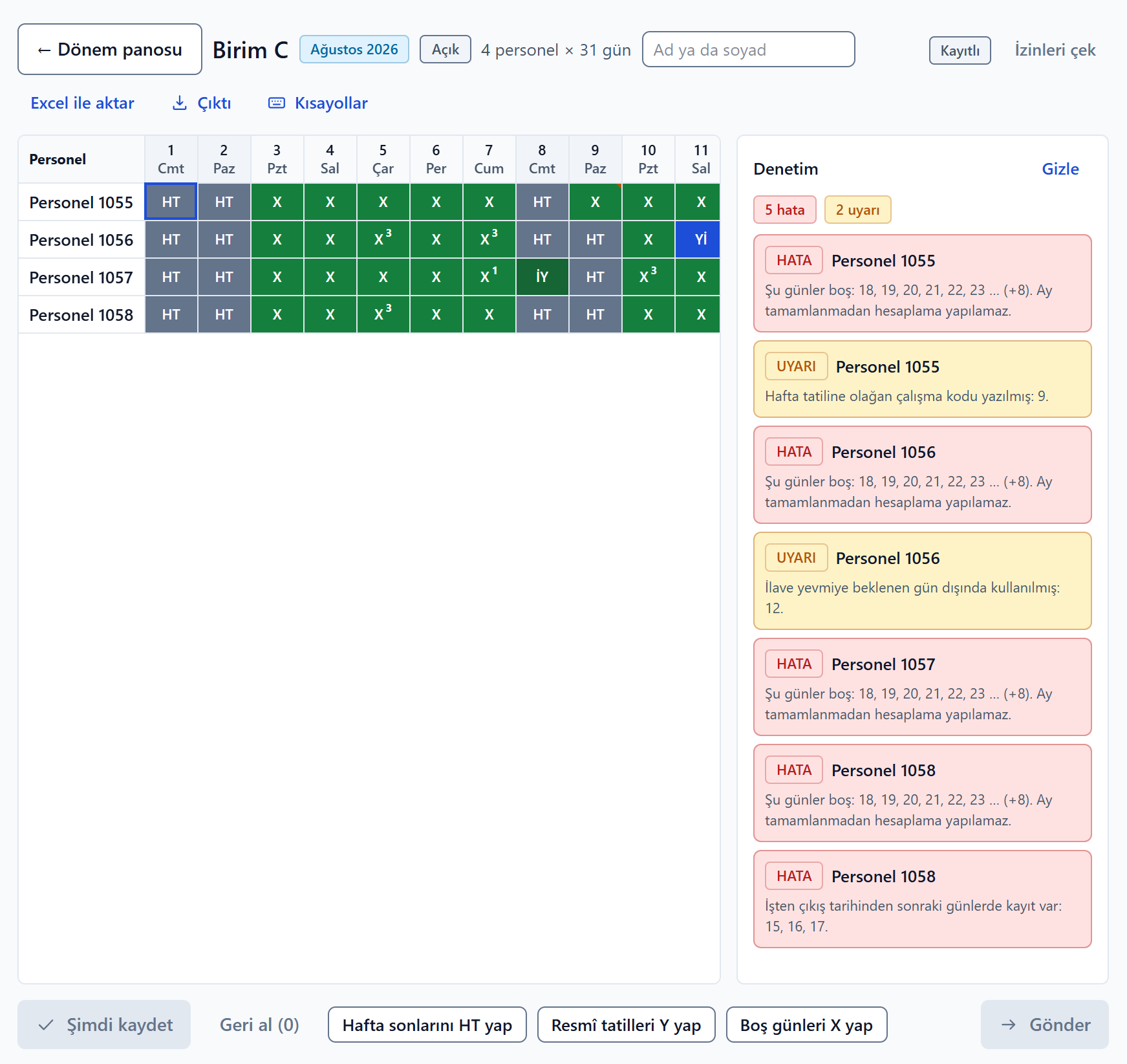The image size is (1127, 1064).
Task: Select Personel 1055 day 6 X cell
Action: (x=436, y=202)
